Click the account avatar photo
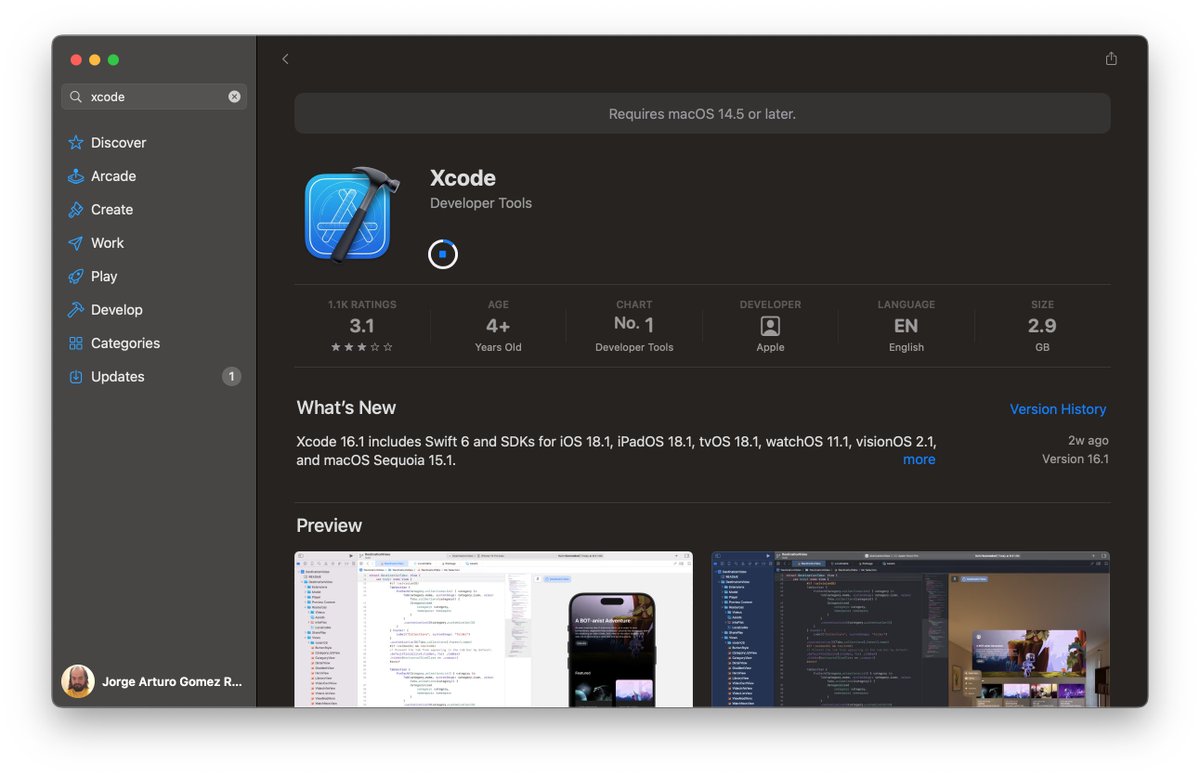Viewport: 1200px width, 776px height. pos(78,682)
